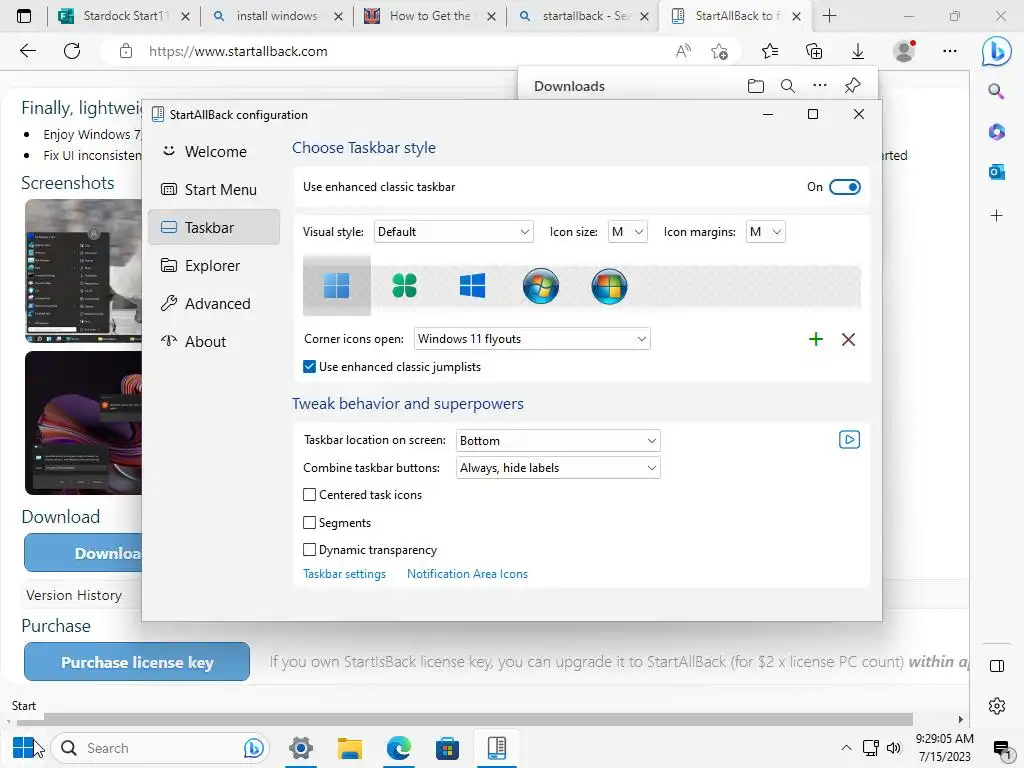This screenshot has width=1024, height=768.
Task: Expand the Corner icons open dropdown
Action: point(532,338)
